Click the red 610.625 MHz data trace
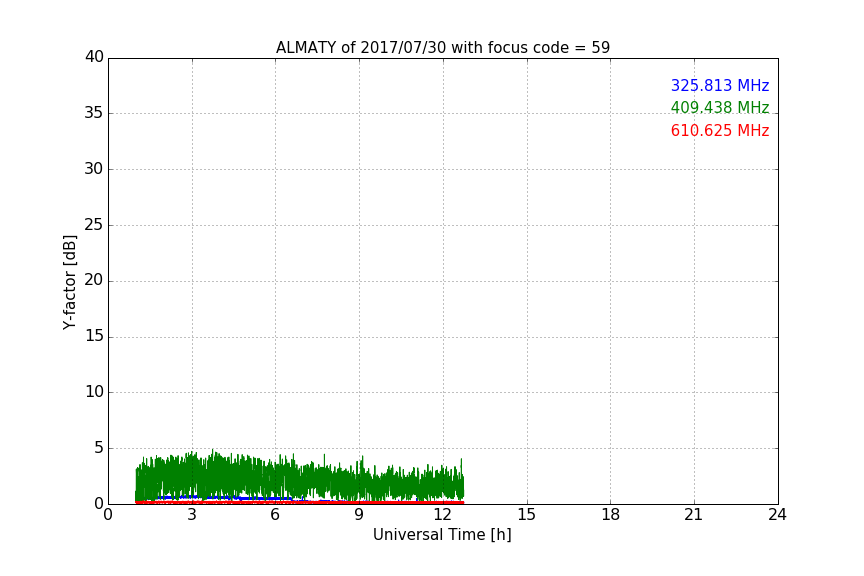 tap(299, 502)
